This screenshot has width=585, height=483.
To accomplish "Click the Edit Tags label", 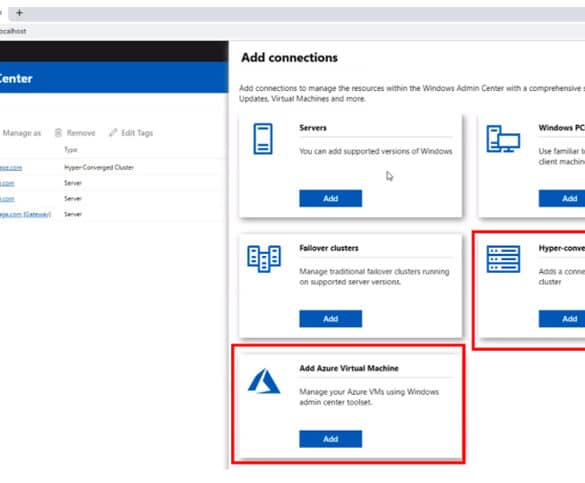I will point(137,133).
